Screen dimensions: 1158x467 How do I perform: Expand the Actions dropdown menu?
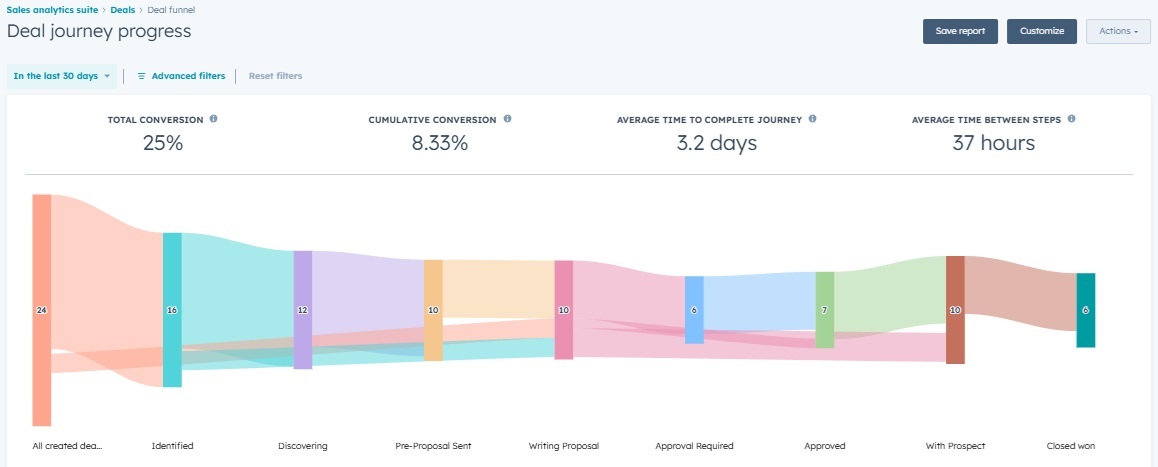coord(1117,31)
